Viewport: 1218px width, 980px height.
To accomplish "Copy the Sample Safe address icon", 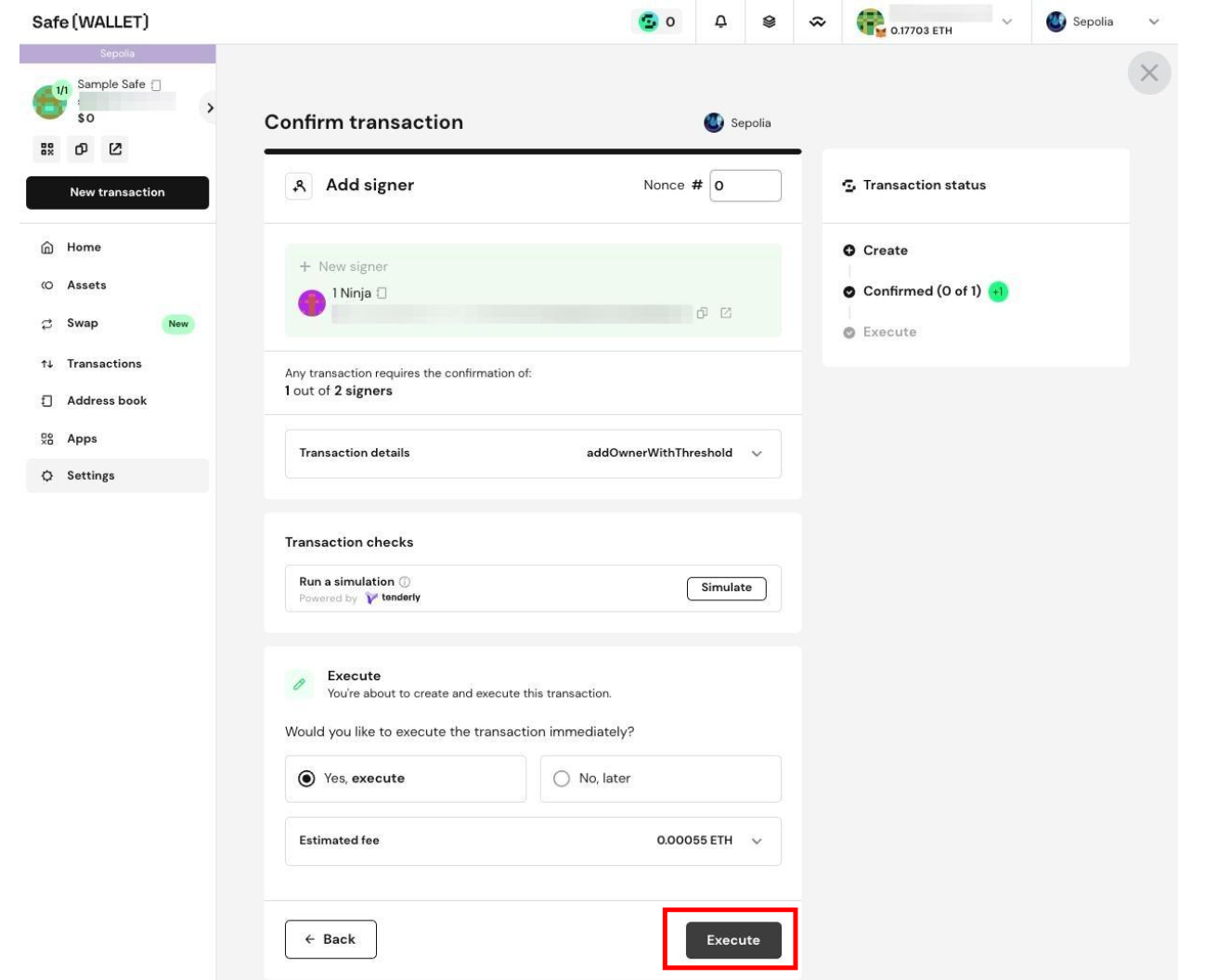I will [82, 148].
